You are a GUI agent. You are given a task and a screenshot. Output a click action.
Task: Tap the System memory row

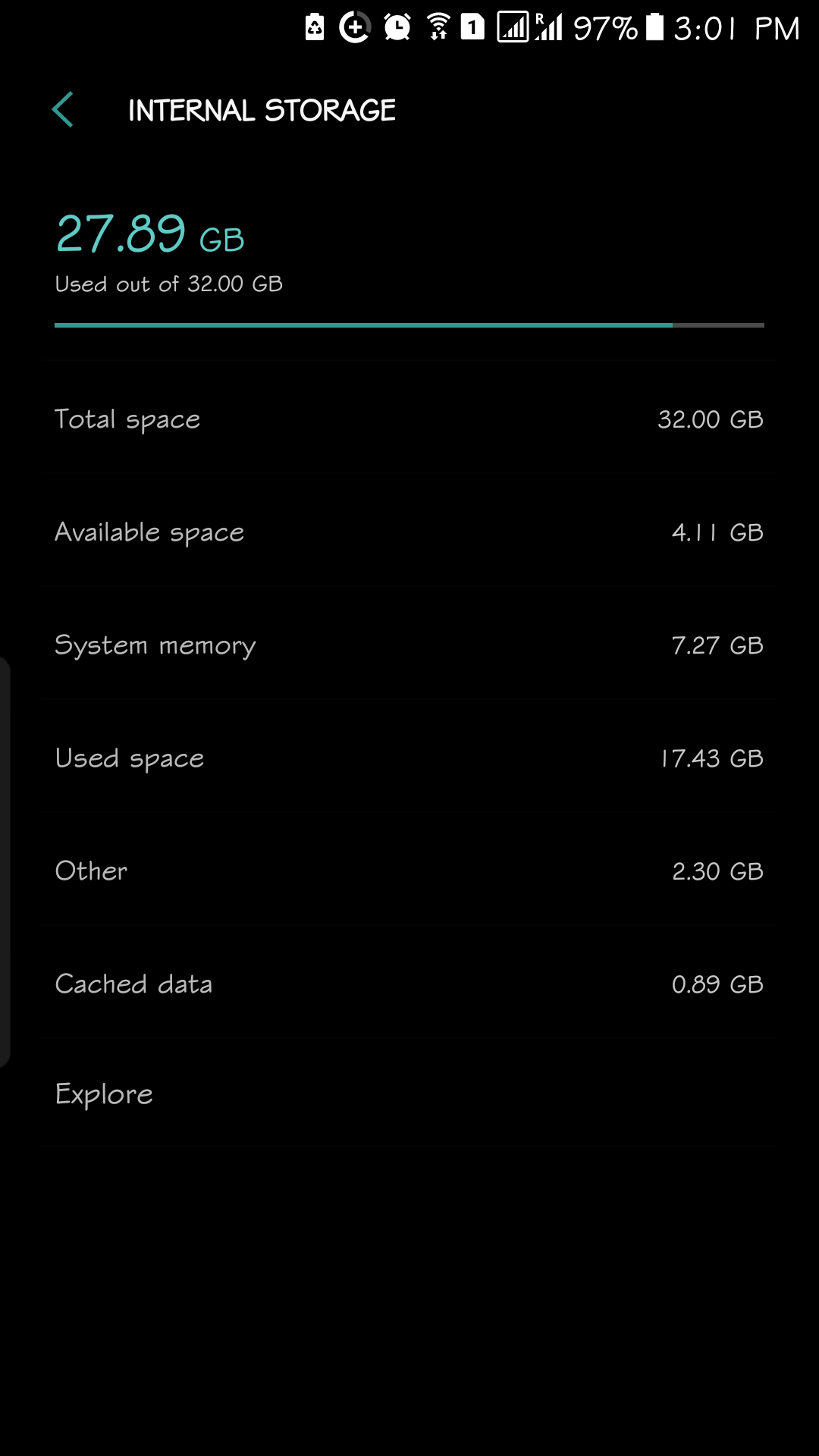pos(409,645)
